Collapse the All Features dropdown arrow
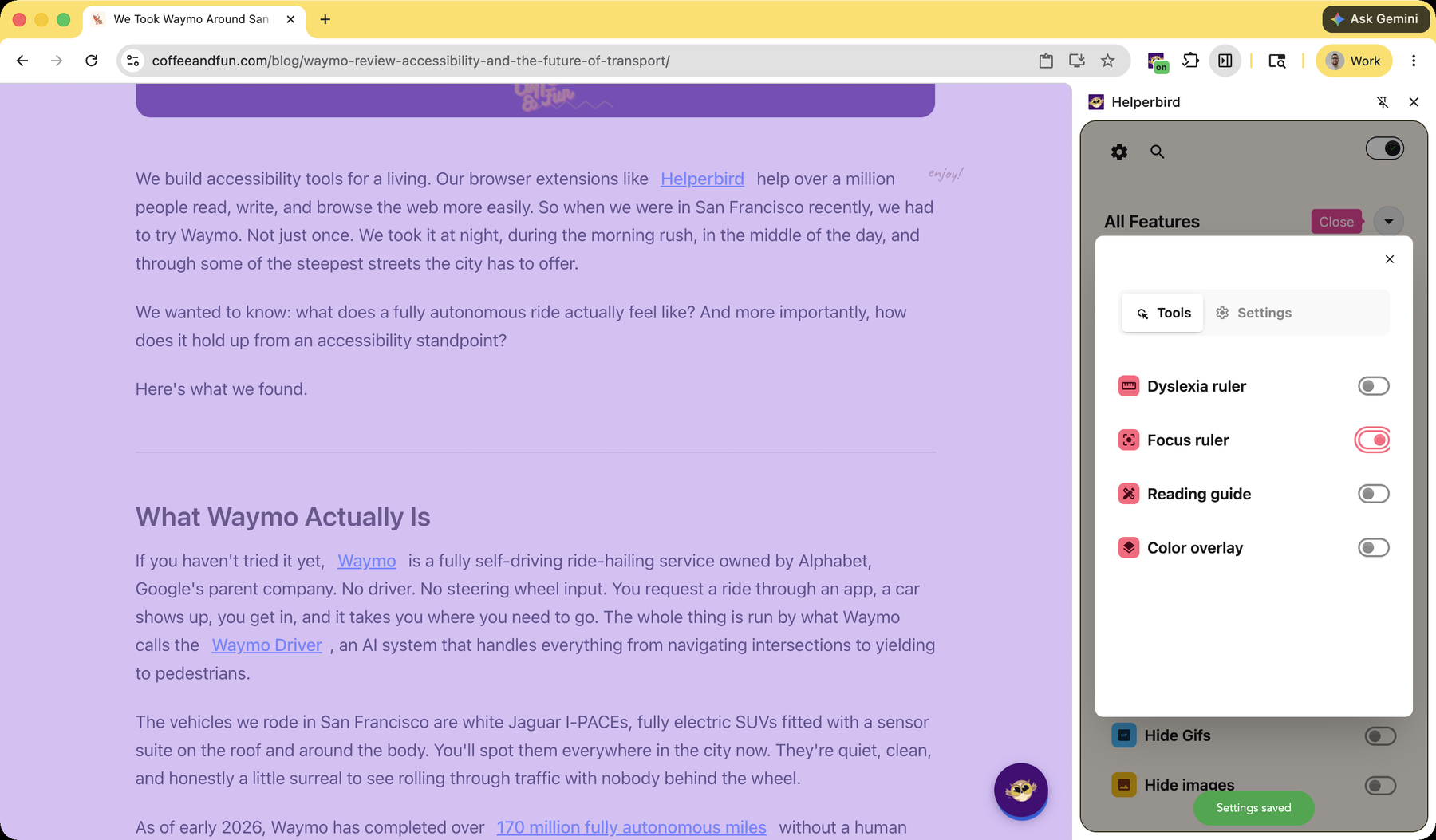Screen dimensions: 1436x840 point(1389,222)
